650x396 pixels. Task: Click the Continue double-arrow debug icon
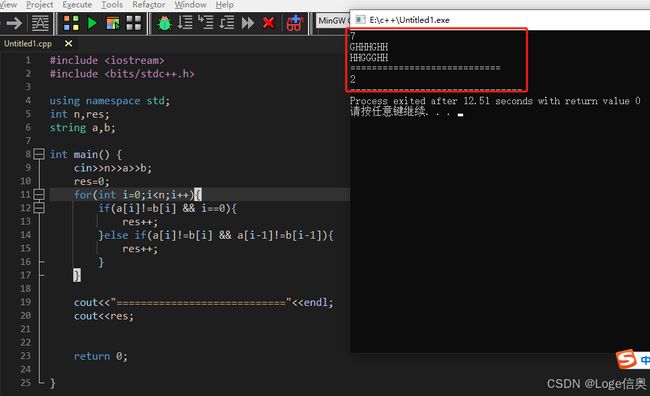coord(247,23)
